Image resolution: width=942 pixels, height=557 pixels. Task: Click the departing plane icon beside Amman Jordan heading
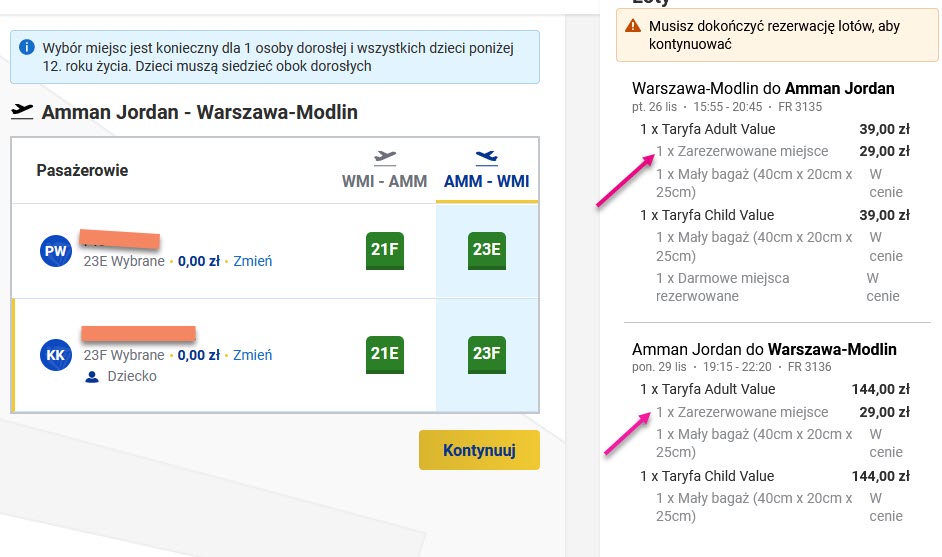pyautogui.click(x=22, y=111)
